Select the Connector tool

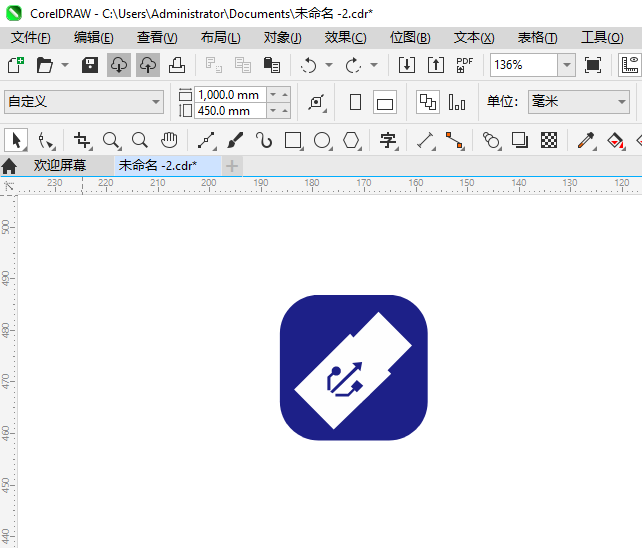coord(454,140)
